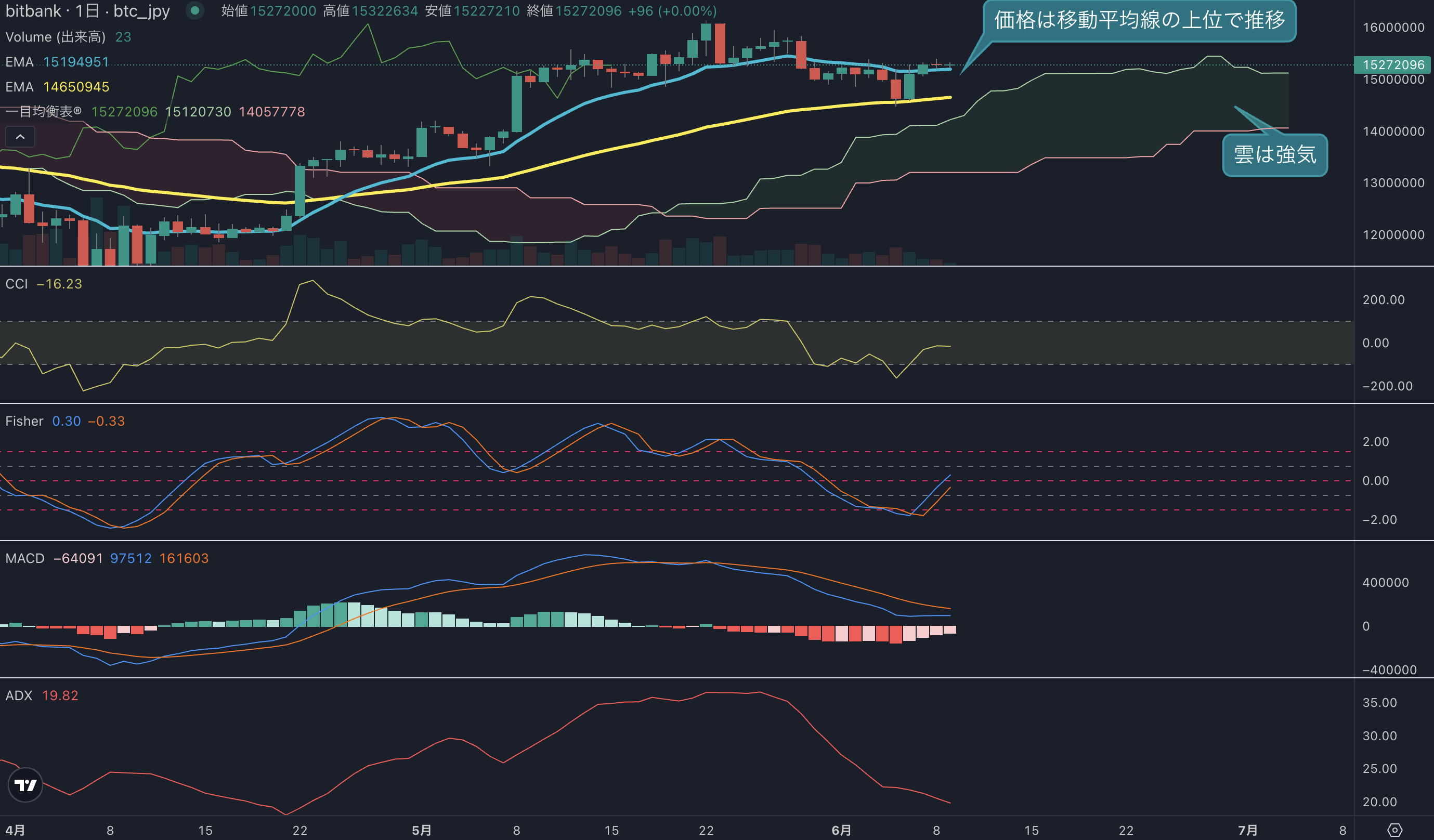Click the 一目均衡表 indicator legend

43,112
